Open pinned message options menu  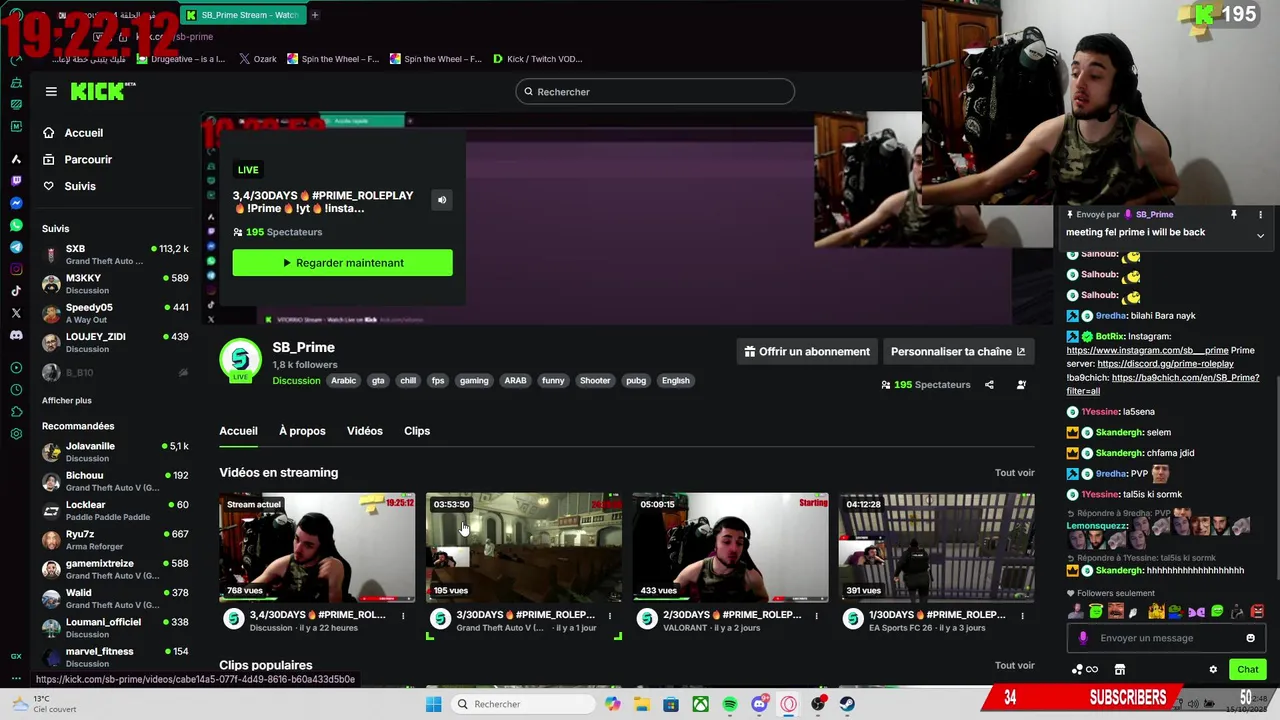1260,215
